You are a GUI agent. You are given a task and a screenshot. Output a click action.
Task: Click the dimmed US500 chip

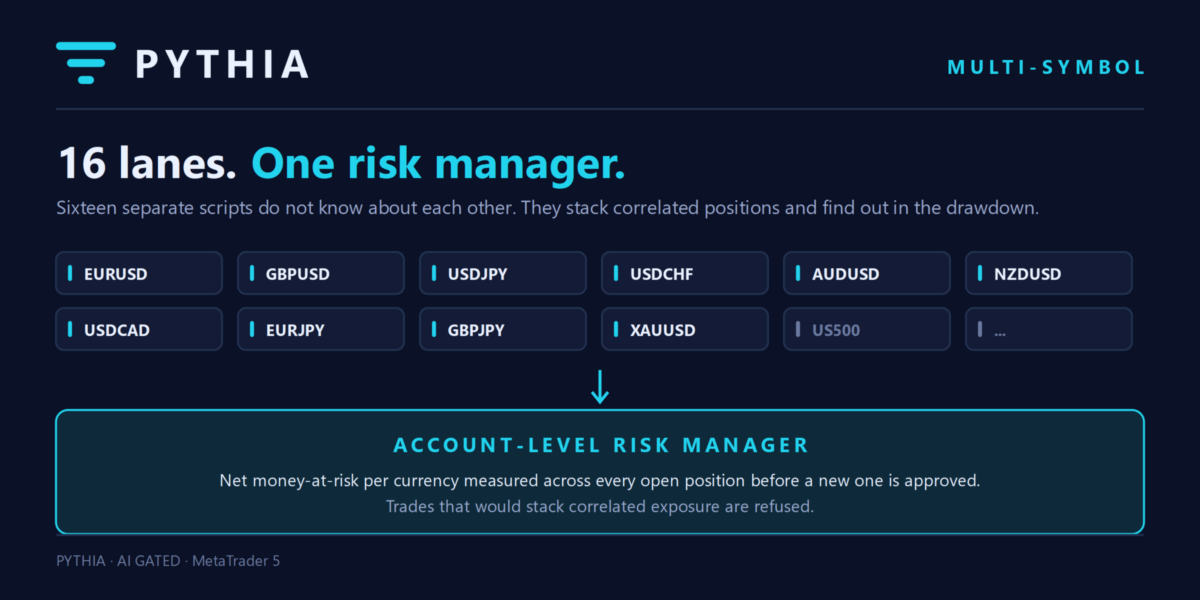click(867, 329)
